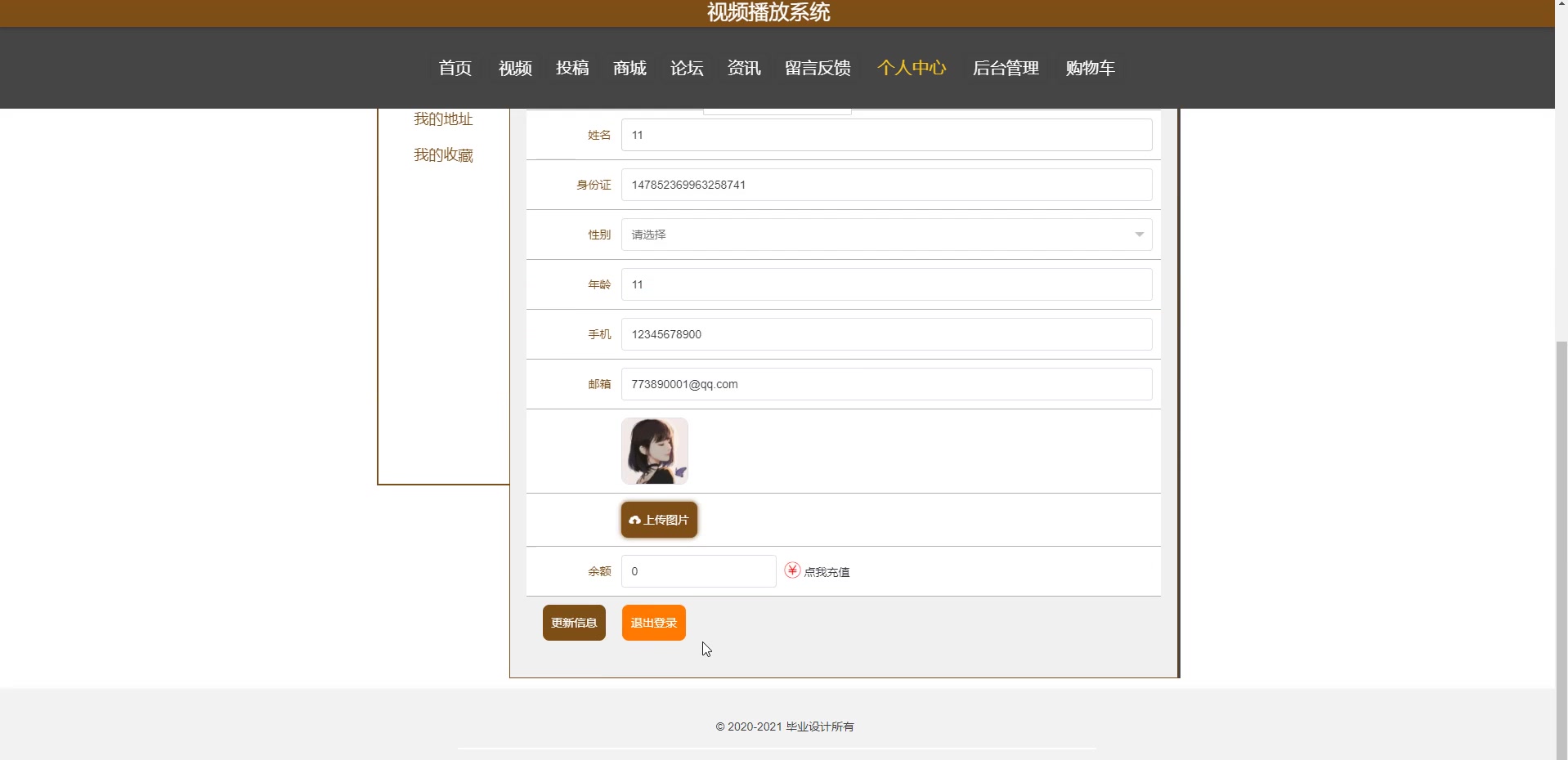This screenshot has height=760, width=1568.
Task: Open the 视频 section
Action: pos(513,69)
